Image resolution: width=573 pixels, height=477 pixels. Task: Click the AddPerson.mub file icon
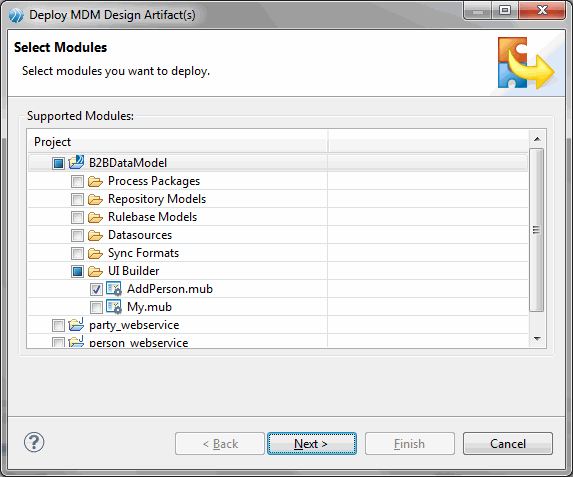[x=114, y=289]
